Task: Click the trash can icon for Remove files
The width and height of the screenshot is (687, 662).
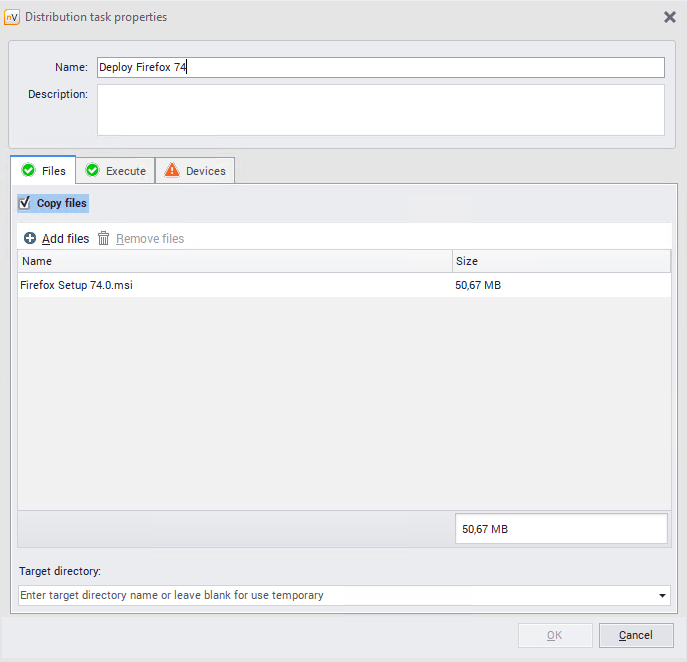Action: tap(103, 238)
